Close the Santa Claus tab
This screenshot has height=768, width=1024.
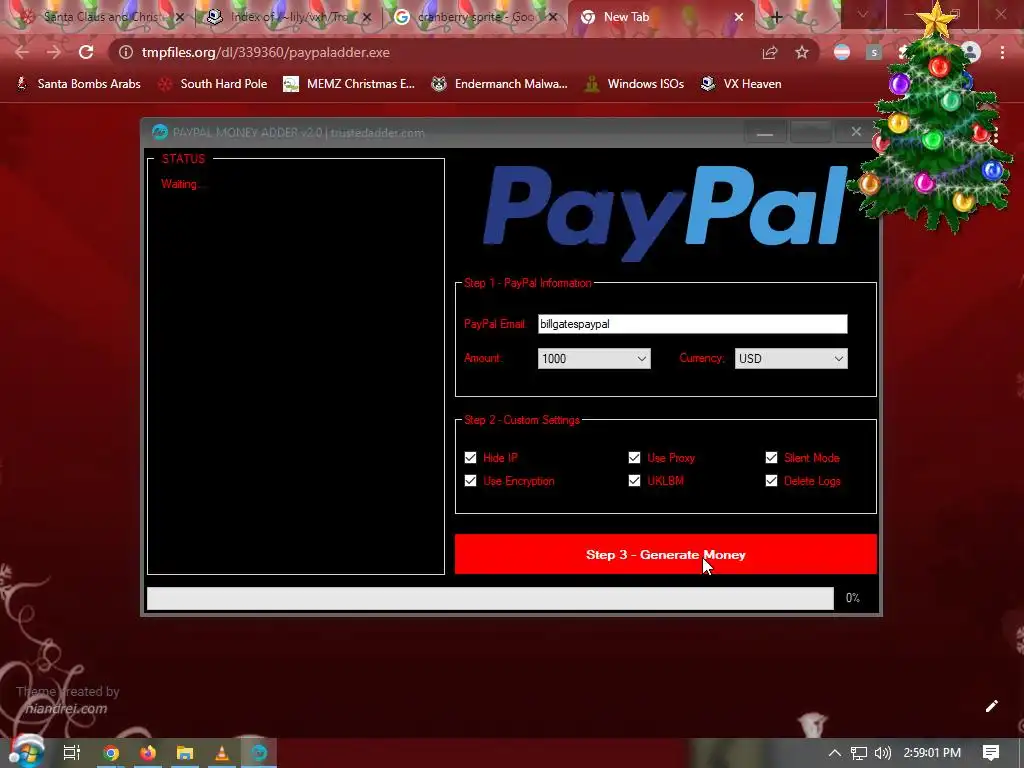(x=180, y=17)
